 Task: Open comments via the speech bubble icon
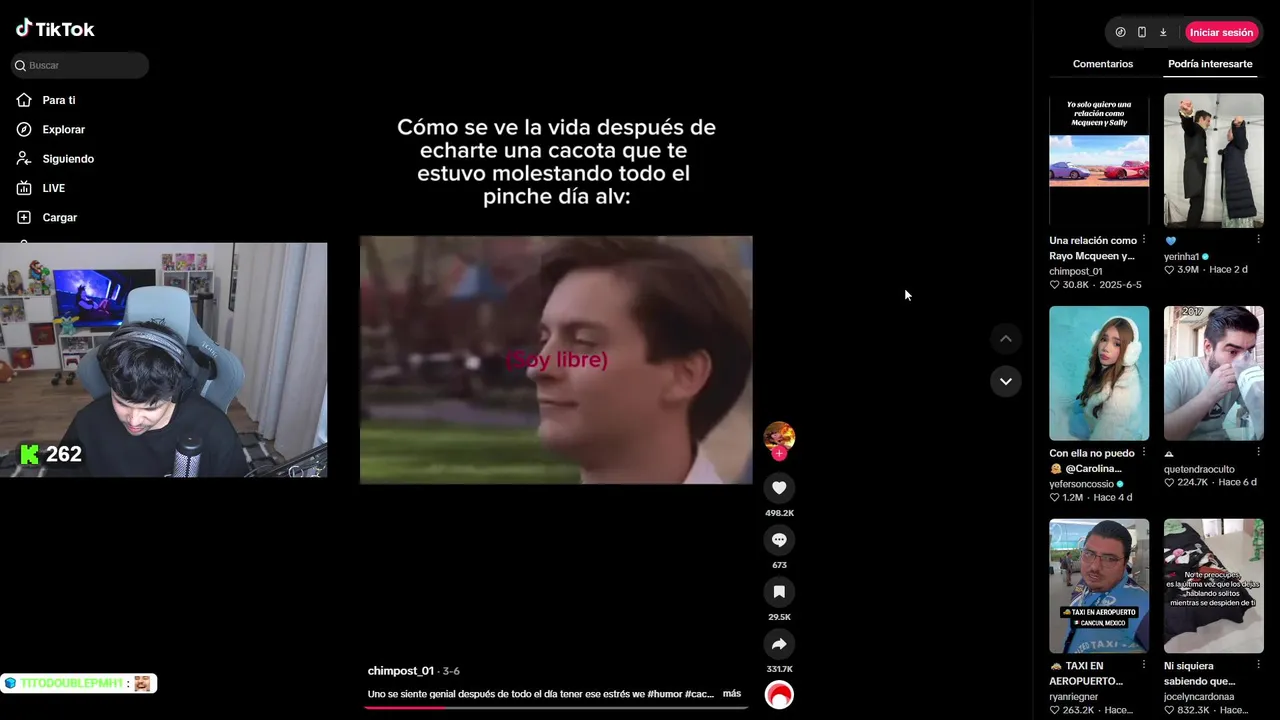pyautogui.click(x=779, y=540)
